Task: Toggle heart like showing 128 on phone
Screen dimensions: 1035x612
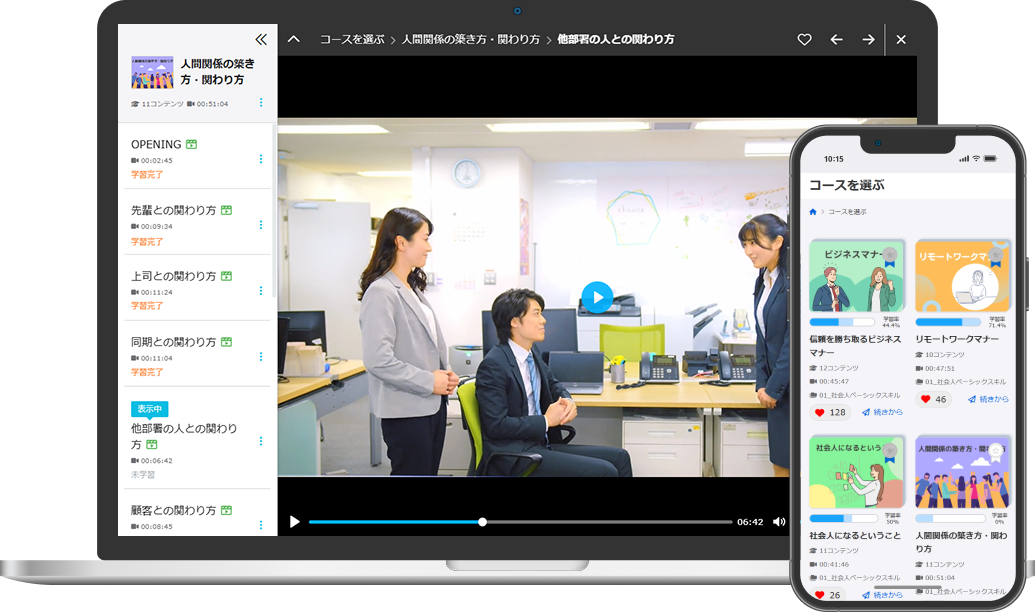Action: click(x=820, y=412)
